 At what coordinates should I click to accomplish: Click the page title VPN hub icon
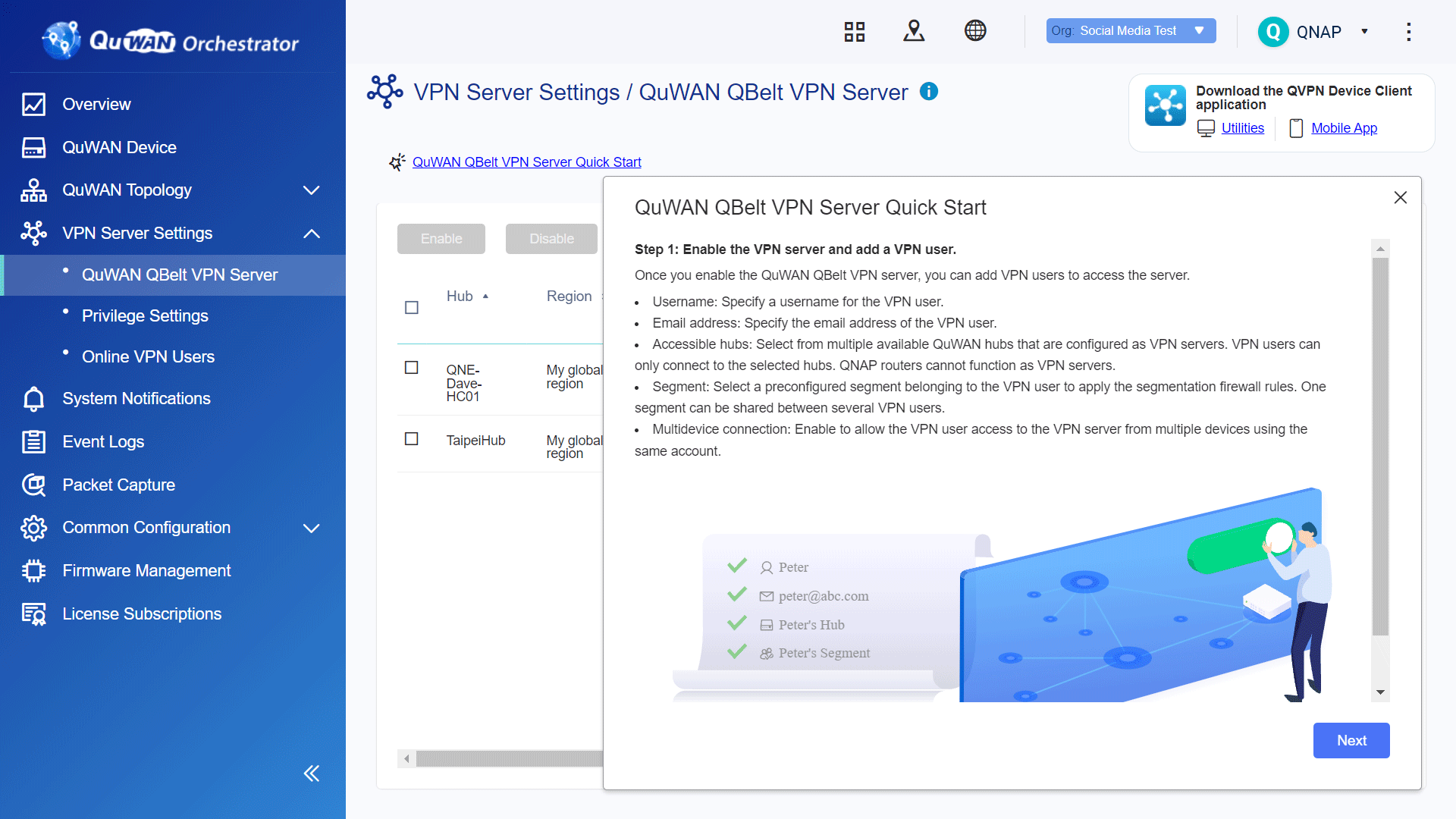pos(385,92)
